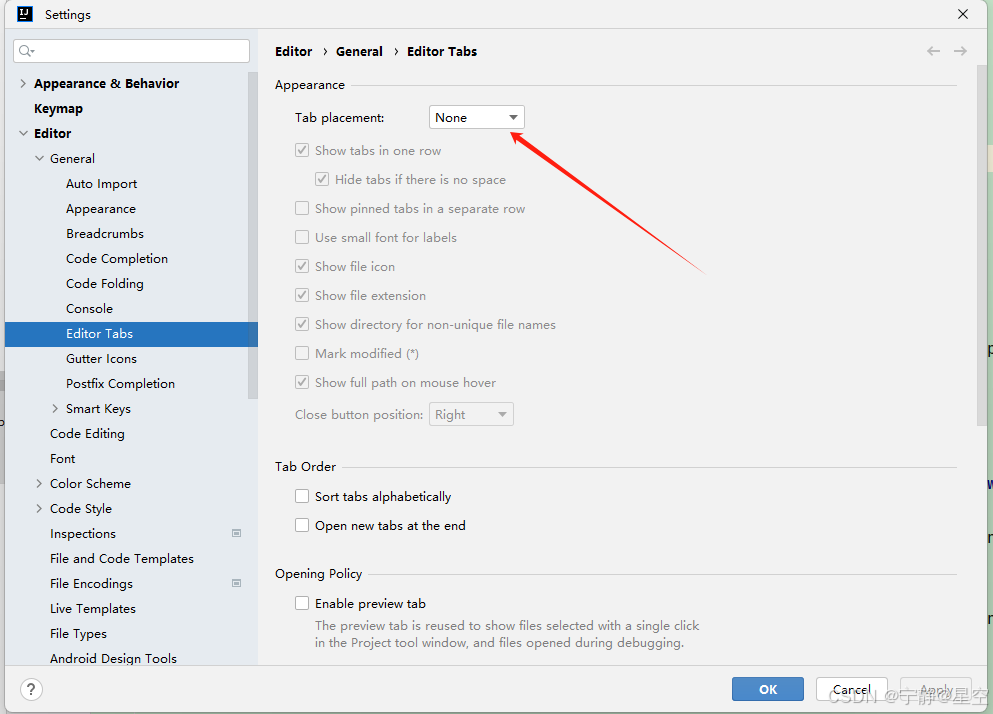Toggle Hide tabs if there is no space
The width and height of the screenshot is (993, 714).
pyautogui.click(x=322, y=179)
